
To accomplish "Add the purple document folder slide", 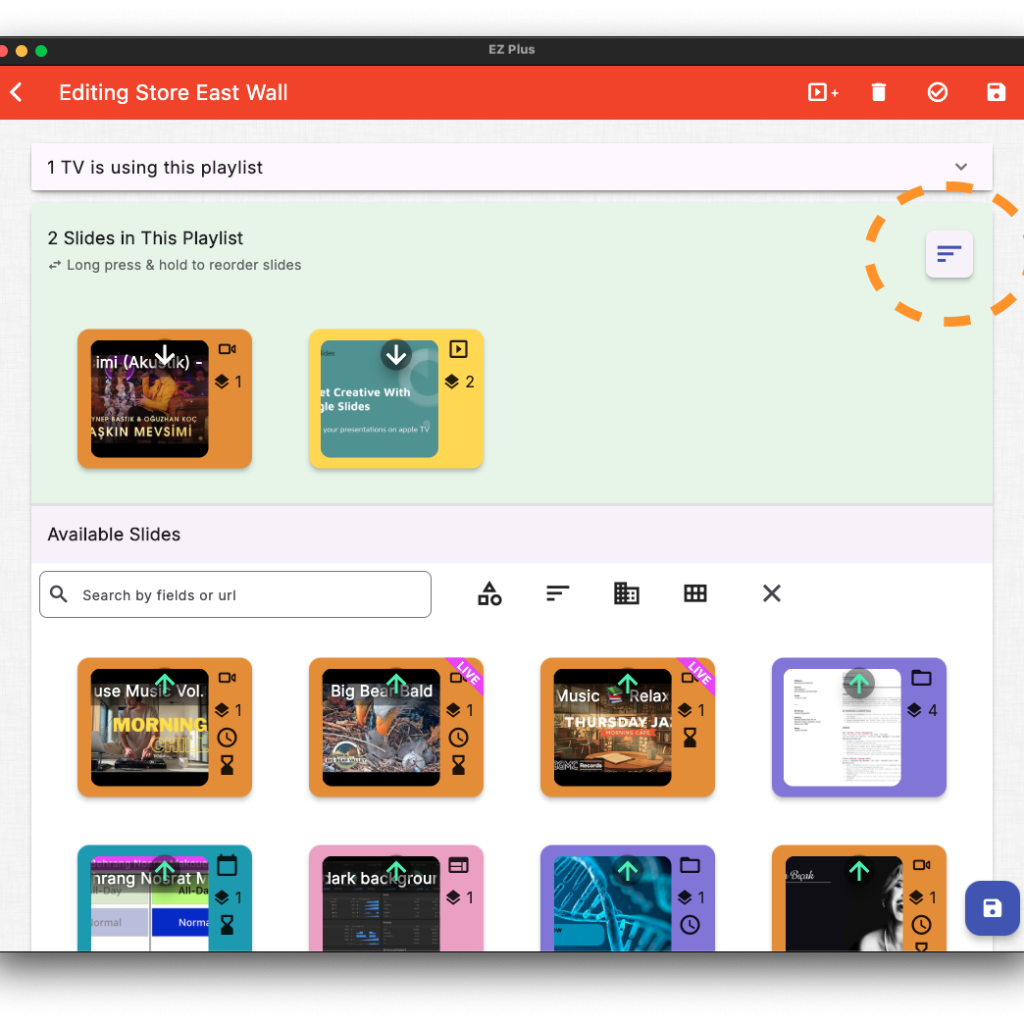I will point(859,684).
